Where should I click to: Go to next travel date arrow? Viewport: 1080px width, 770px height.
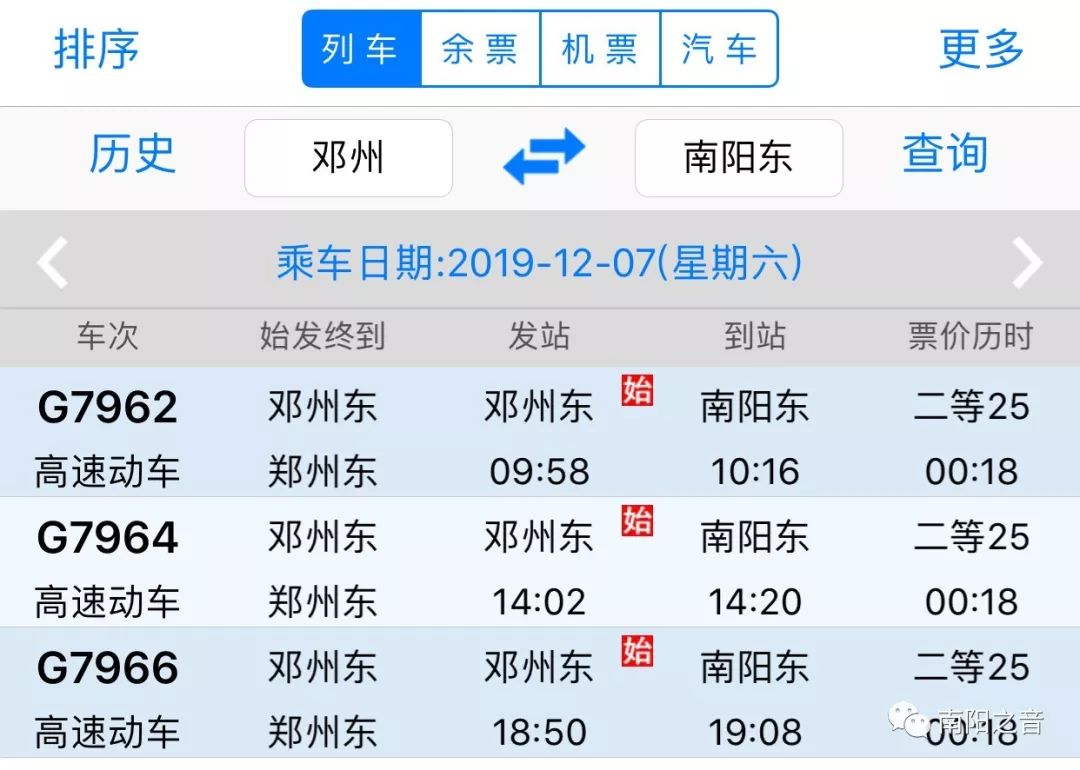(x=1027, y=264)
